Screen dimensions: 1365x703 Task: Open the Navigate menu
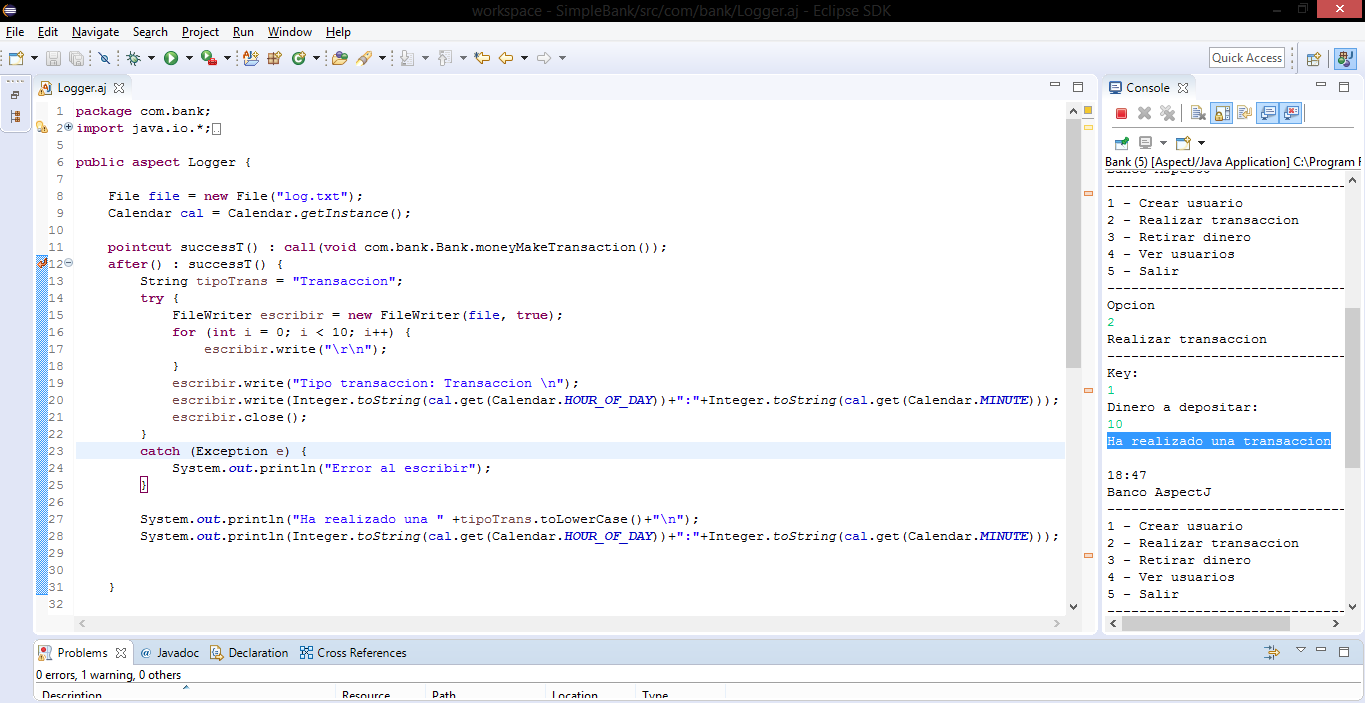pyautogui.click(x=95, y=31)
